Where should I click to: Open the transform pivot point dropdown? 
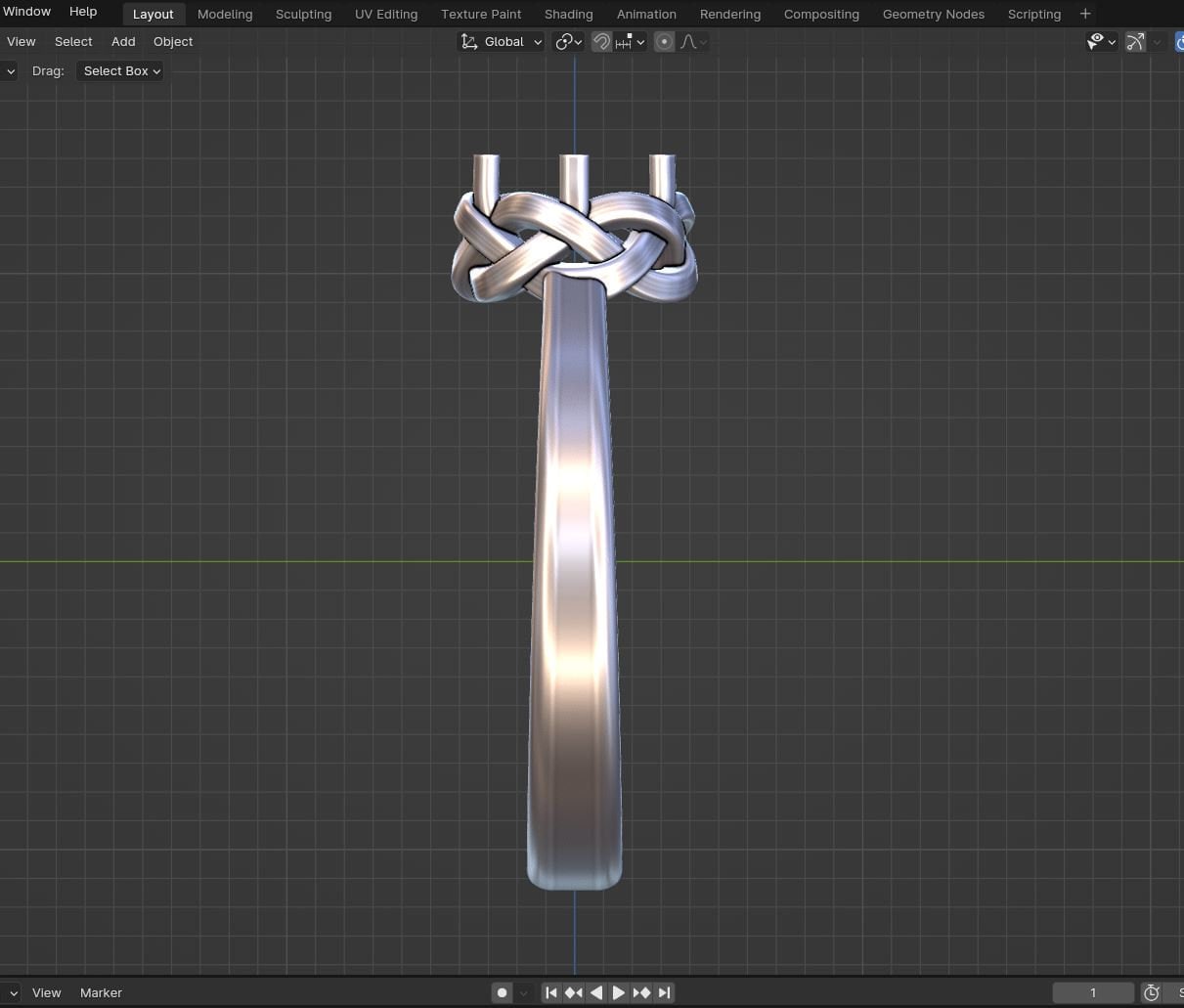click(568, 41)
